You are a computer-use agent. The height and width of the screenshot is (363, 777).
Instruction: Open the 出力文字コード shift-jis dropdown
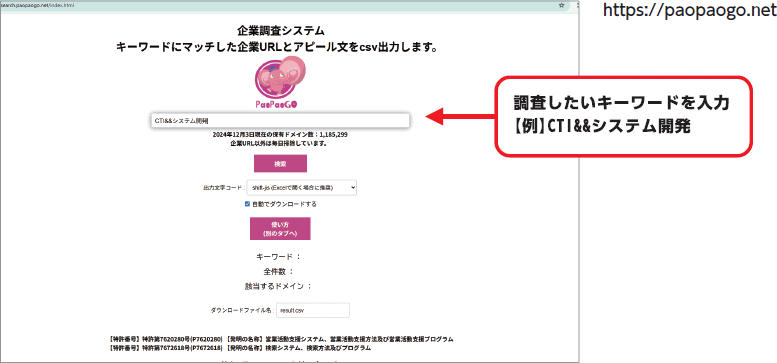pos(302,188)
